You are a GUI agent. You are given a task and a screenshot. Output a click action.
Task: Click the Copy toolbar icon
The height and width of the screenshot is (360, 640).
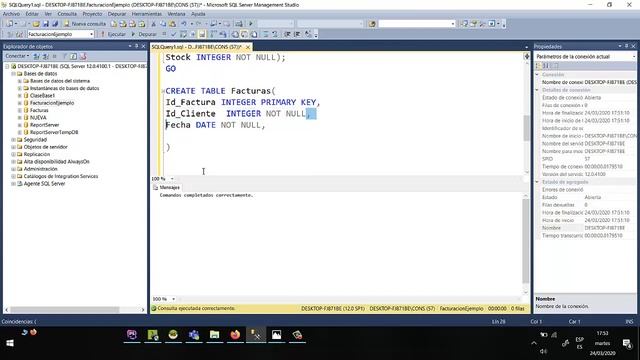click(163, 24)
